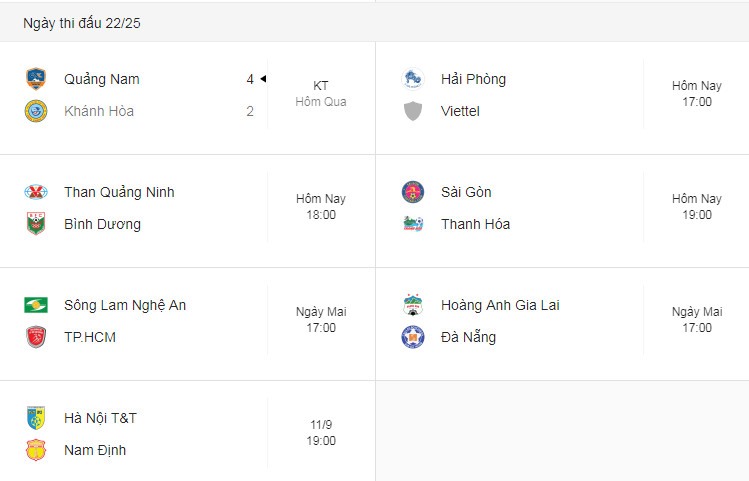The height and width of the screenshot is (481, 749).
Task: Click the Hà Nội T&T crest
Action: (36, 418)
